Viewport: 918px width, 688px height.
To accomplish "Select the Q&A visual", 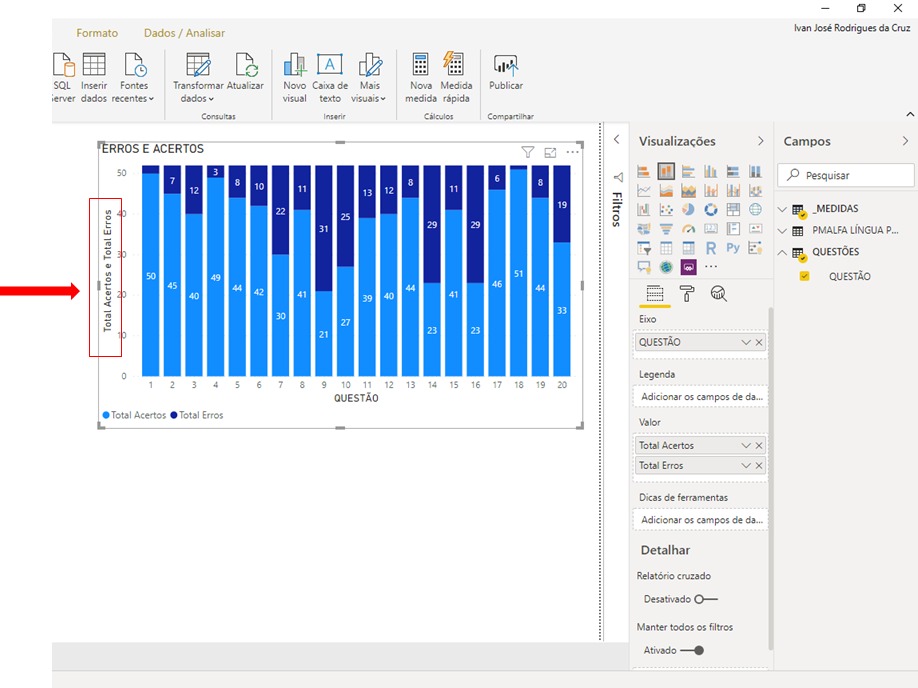I will pos(643,268).
